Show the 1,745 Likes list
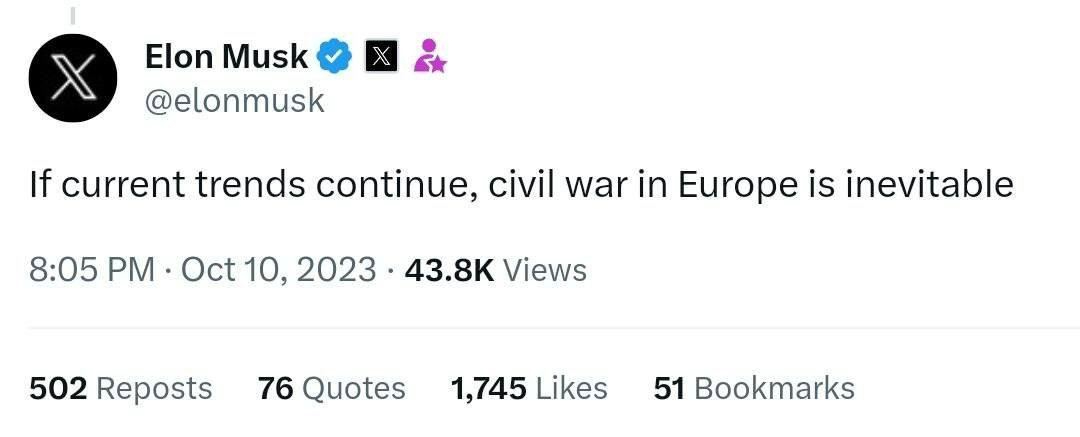 [529, 388]
